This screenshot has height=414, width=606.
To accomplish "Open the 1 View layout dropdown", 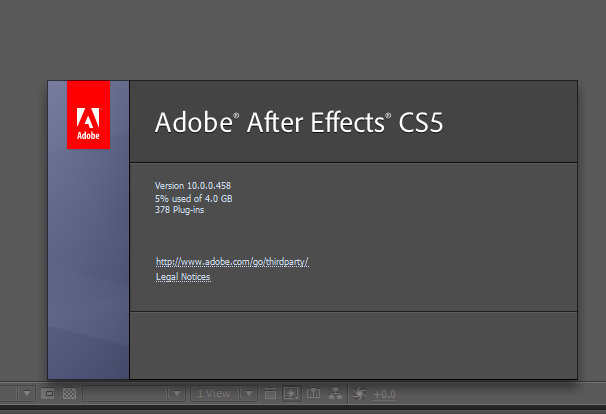I will click(x=224, y=394).
